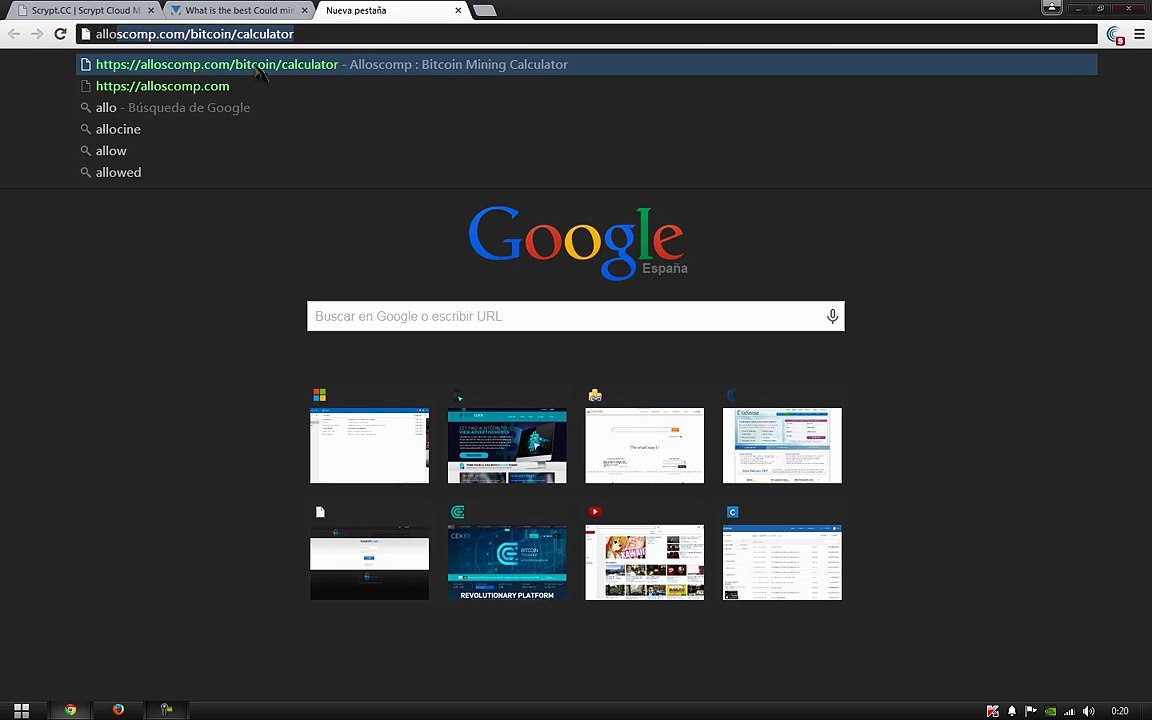Close the 'What is the best' tab

point(304,10)
